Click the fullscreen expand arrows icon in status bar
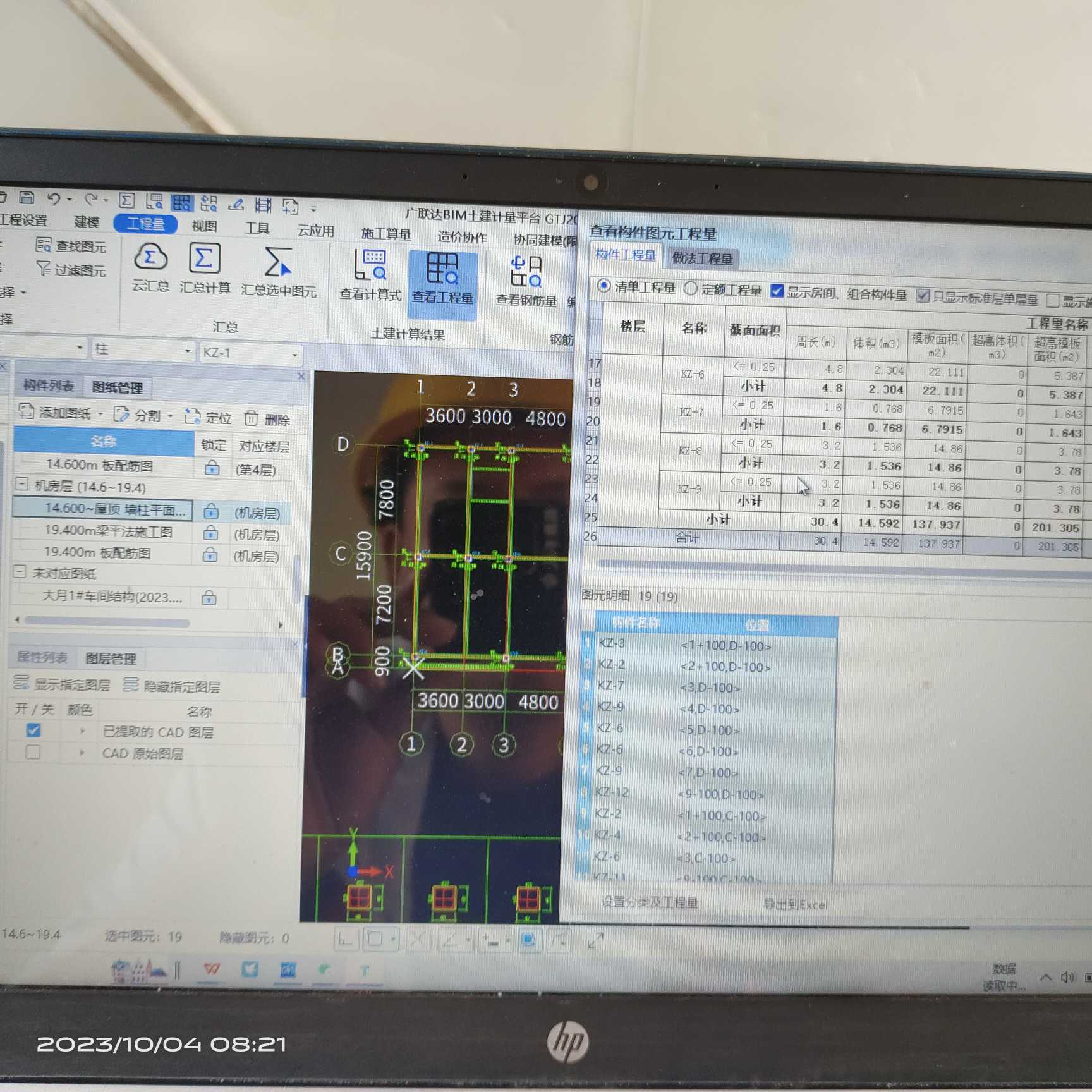This screenshot has width=1092, height=1092. [x=595, y=941]
